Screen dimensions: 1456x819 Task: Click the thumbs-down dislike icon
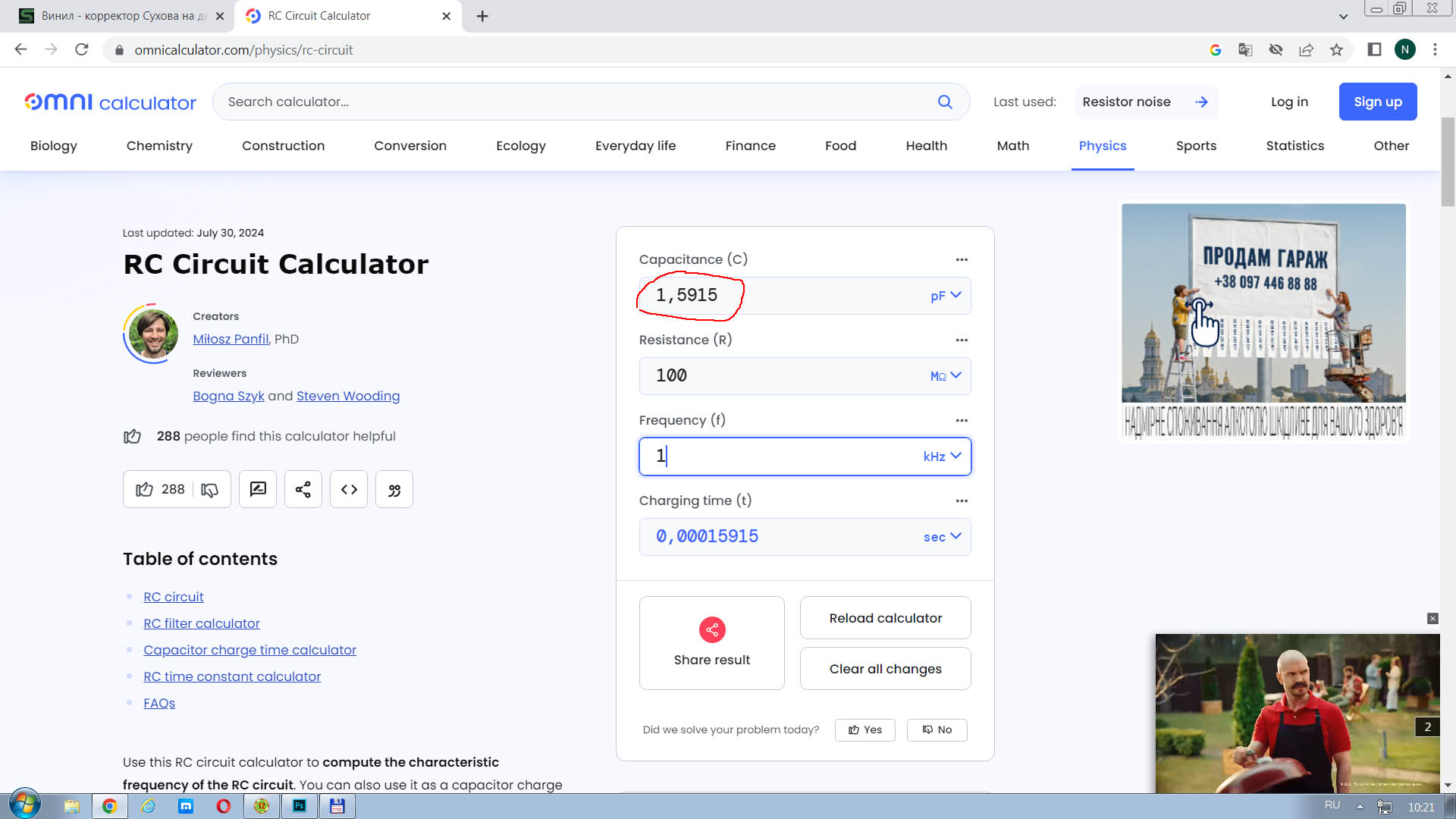(x=210, y=490)
